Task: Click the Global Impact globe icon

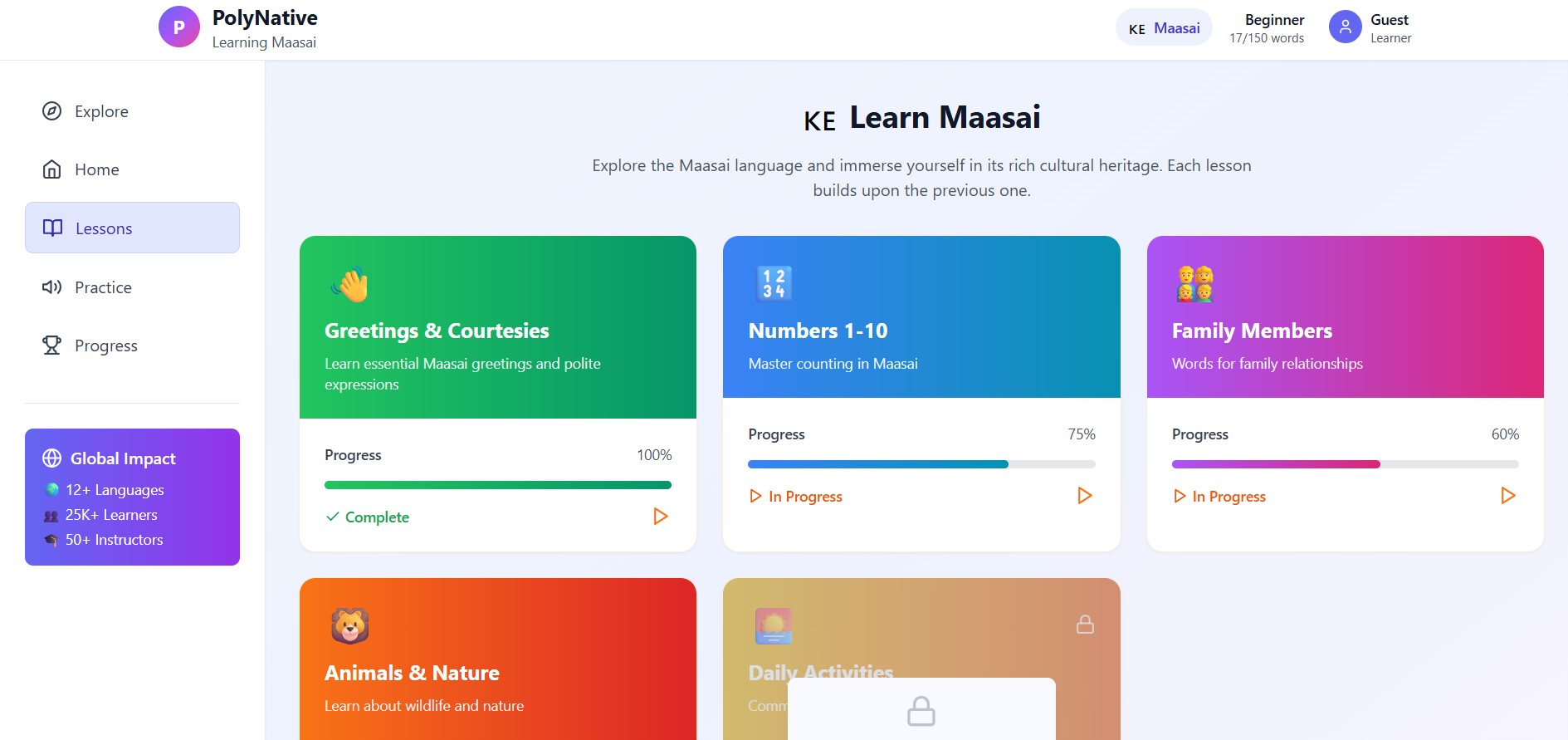Action: point(51,458)
